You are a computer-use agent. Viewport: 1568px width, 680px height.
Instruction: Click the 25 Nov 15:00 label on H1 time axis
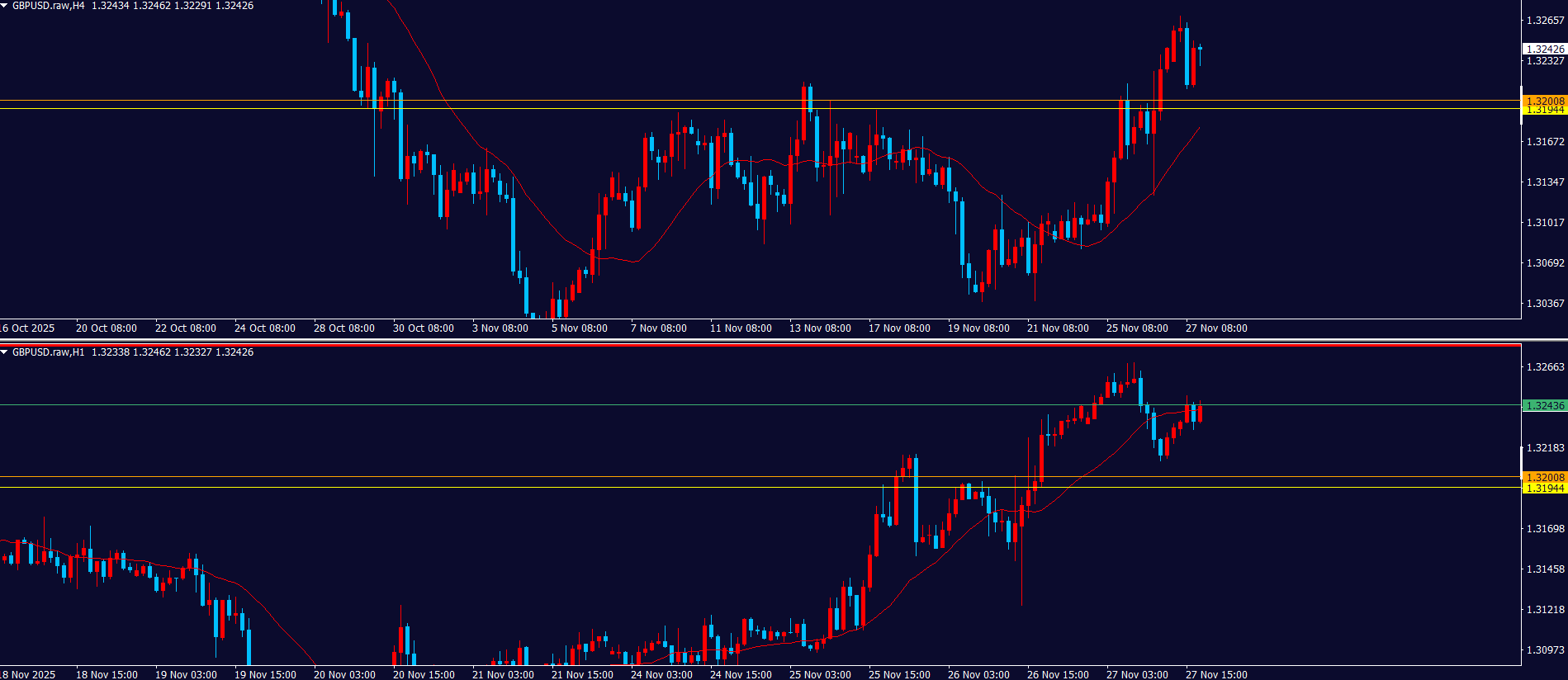tap(899, 674)
